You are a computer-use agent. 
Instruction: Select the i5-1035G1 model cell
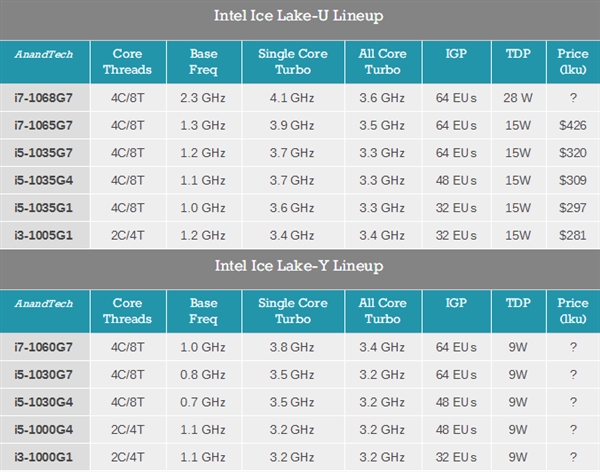click(46, 207)
